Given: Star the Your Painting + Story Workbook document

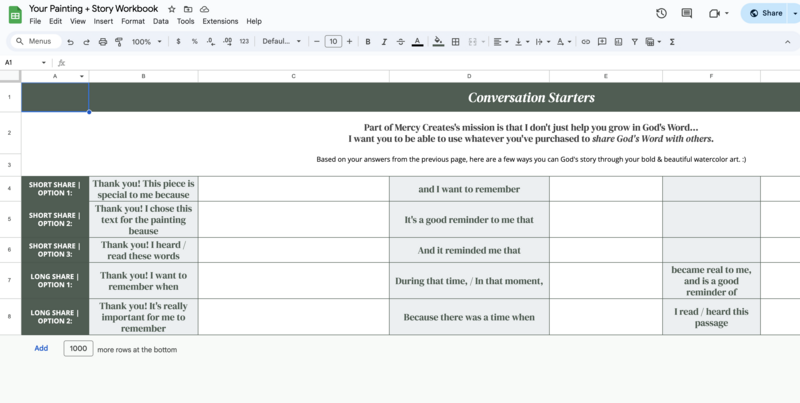Looking at the screenshot, I should (172, 9).
